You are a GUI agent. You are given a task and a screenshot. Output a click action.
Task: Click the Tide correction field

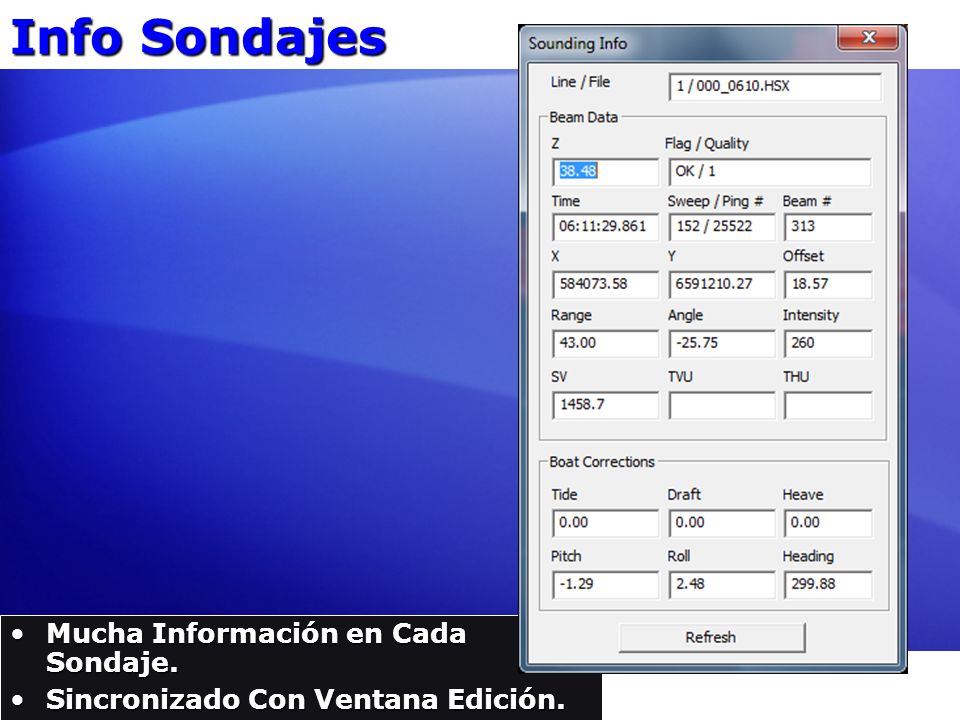click(x=605, y=523)
